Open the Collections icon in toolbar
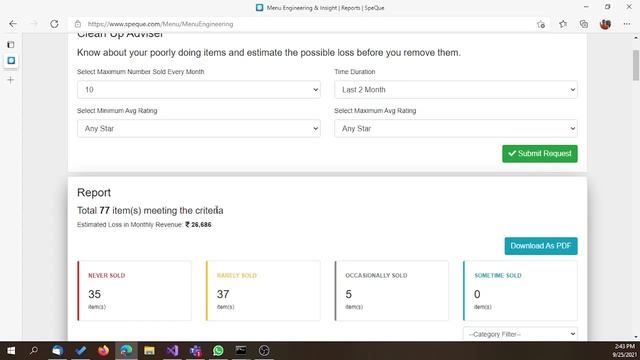The height and width of the screenshot is (360, 640). point(584,24)
